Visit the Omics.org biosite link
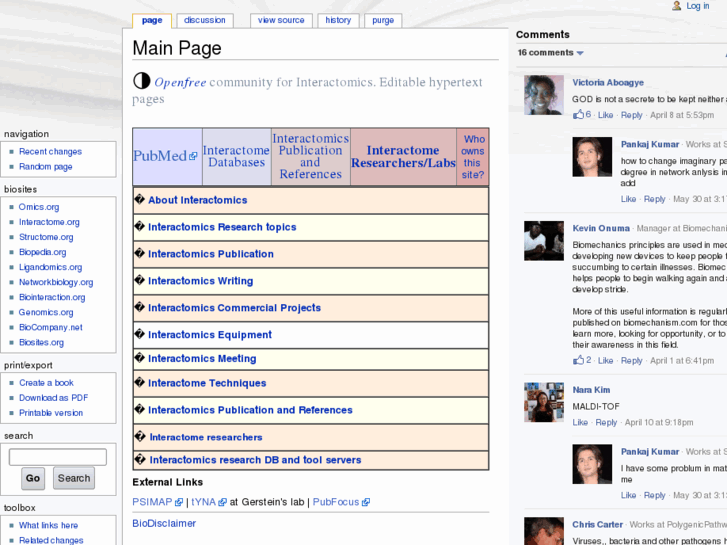The width and height of the screenshot is (727, 545). pyautogui.click(x=39, y=207)
